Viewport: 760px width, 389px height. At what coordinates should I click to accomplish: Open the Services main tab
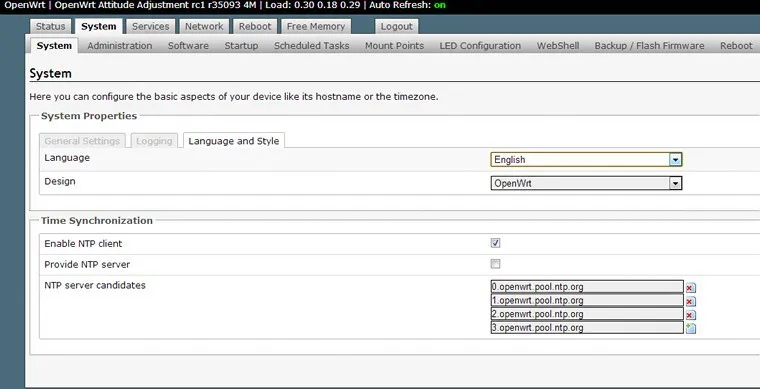point(151,27)
